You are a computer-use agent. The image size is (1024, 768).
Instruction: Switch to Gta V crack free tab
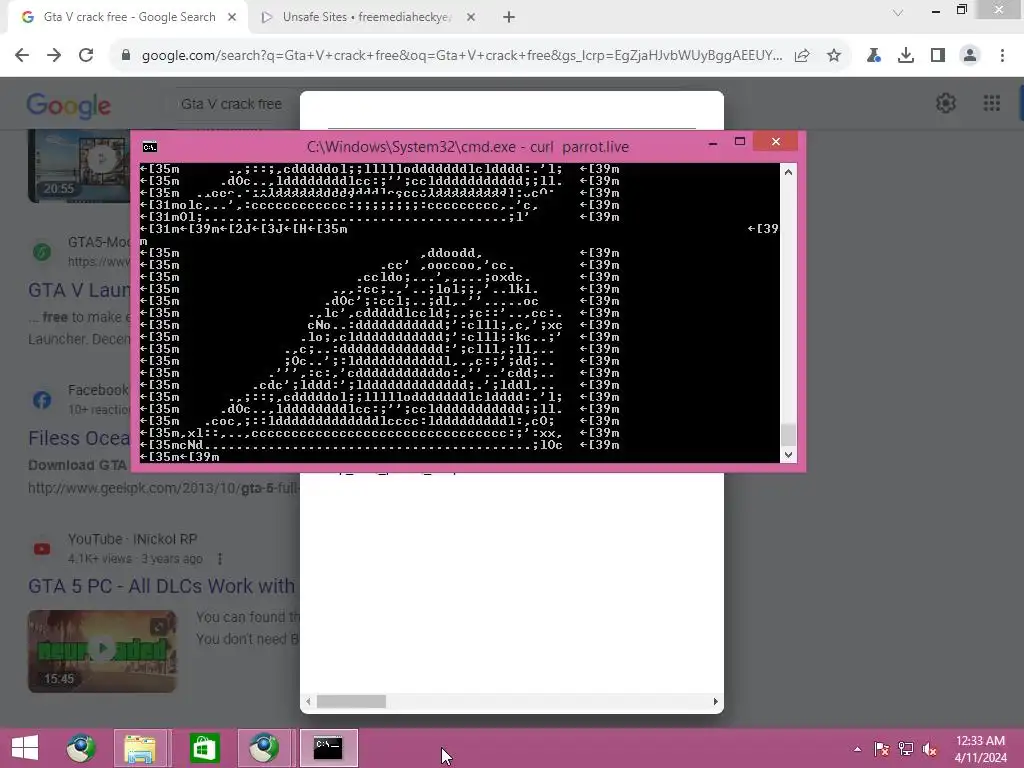(129, 17)
